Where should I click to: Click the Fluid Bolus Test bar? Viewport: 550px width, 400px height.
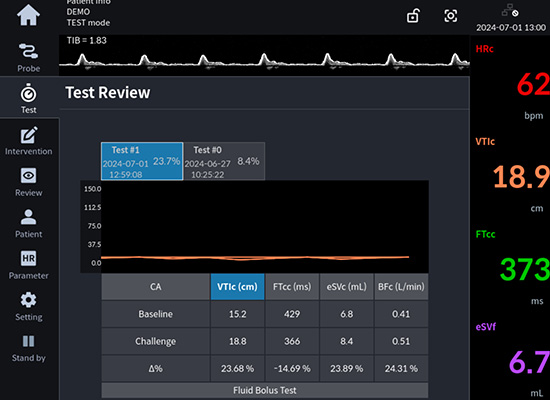point(265,390)
